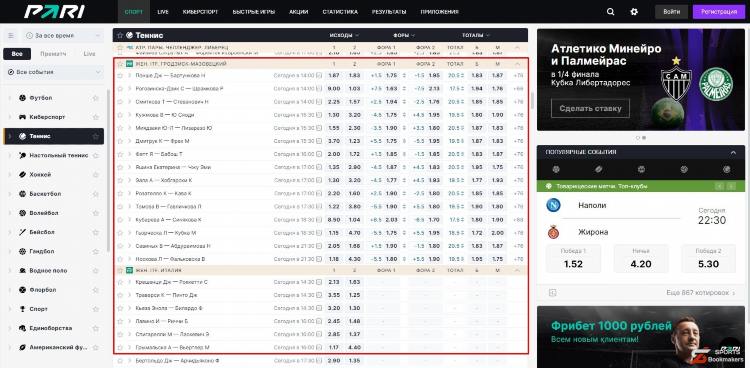Click the green tournament icon of Жен. ITF. Италия

[x=129, y=270]
